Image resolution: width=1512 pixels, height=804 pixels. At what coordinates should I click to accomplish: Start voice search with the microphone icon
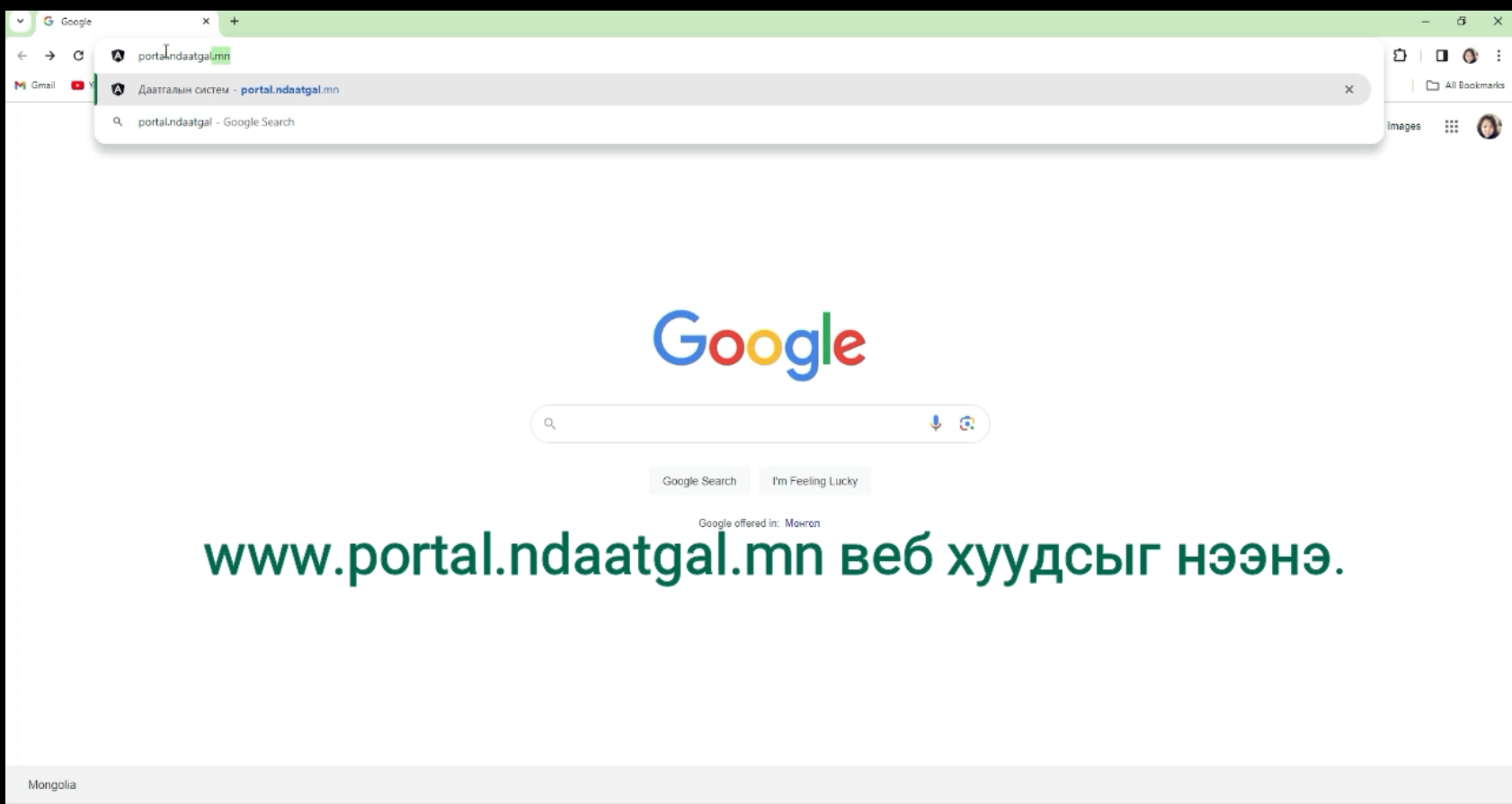tap(936, 424)
